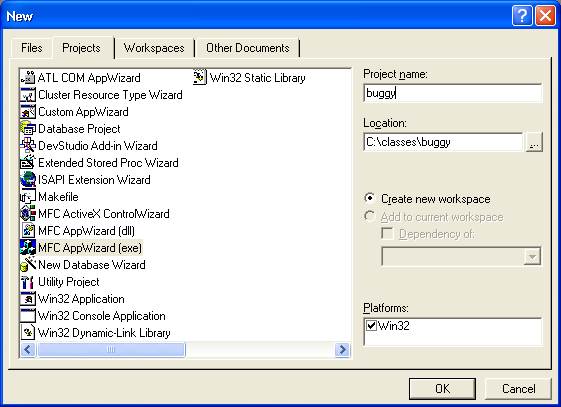Select the "Makefile" label
Viewport: 561px width, 407px height.
58,197
